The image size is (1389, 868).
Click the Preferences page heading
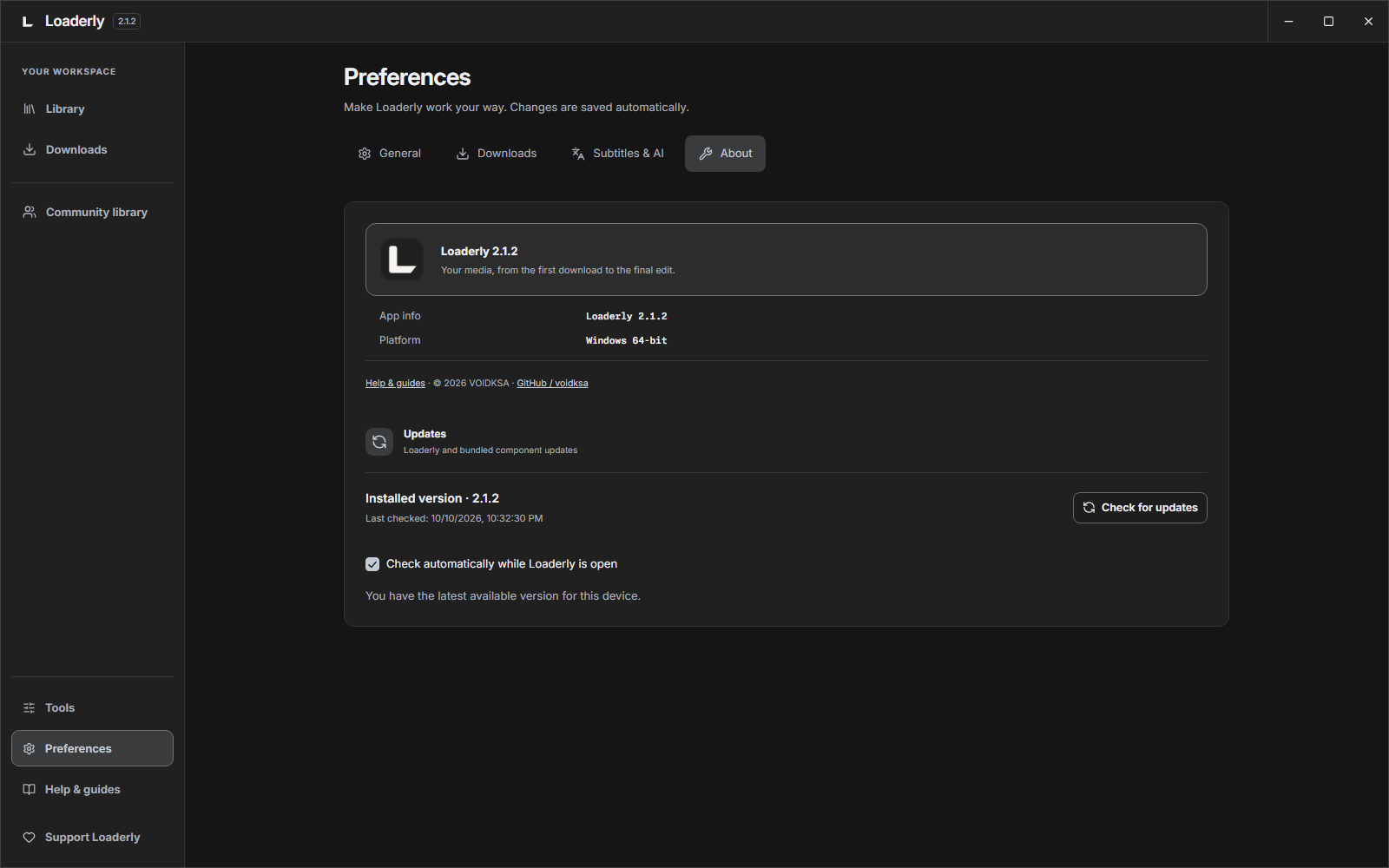pyautogui.click(x=407, y=77)
